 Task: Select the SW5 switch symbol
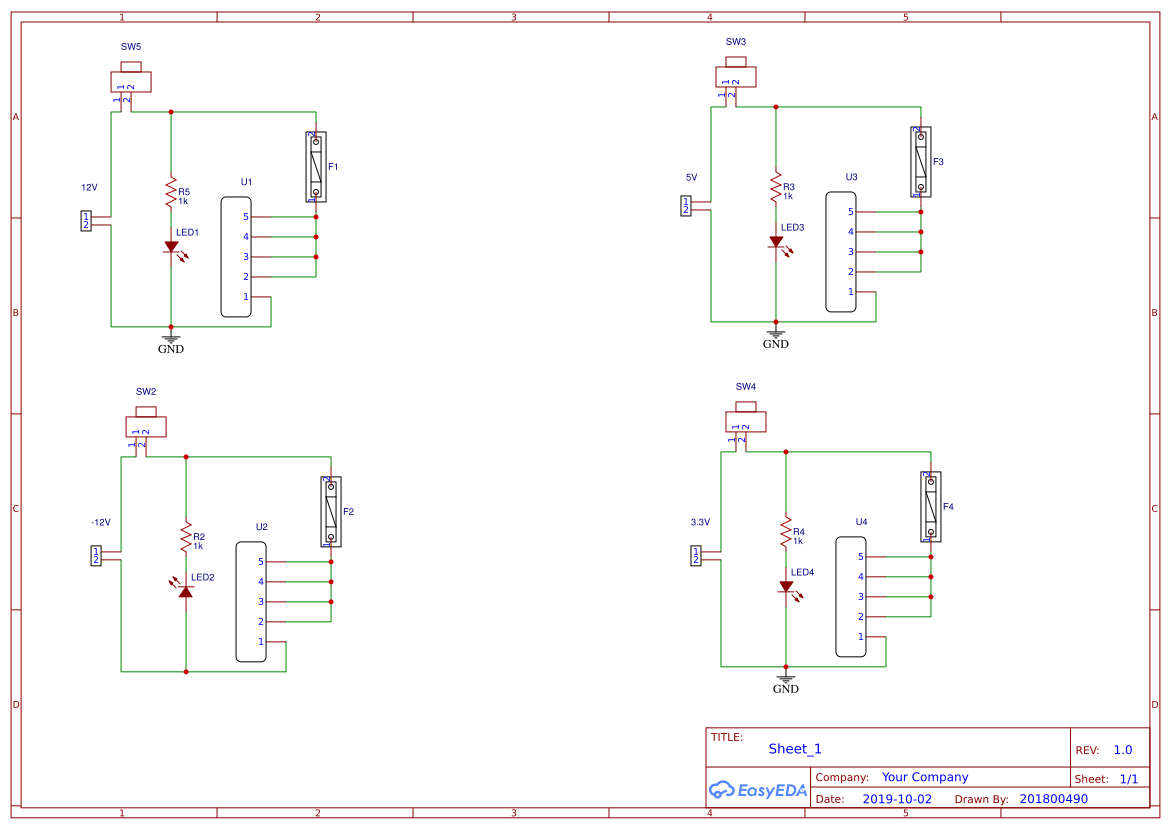click(x=130, y=80)
